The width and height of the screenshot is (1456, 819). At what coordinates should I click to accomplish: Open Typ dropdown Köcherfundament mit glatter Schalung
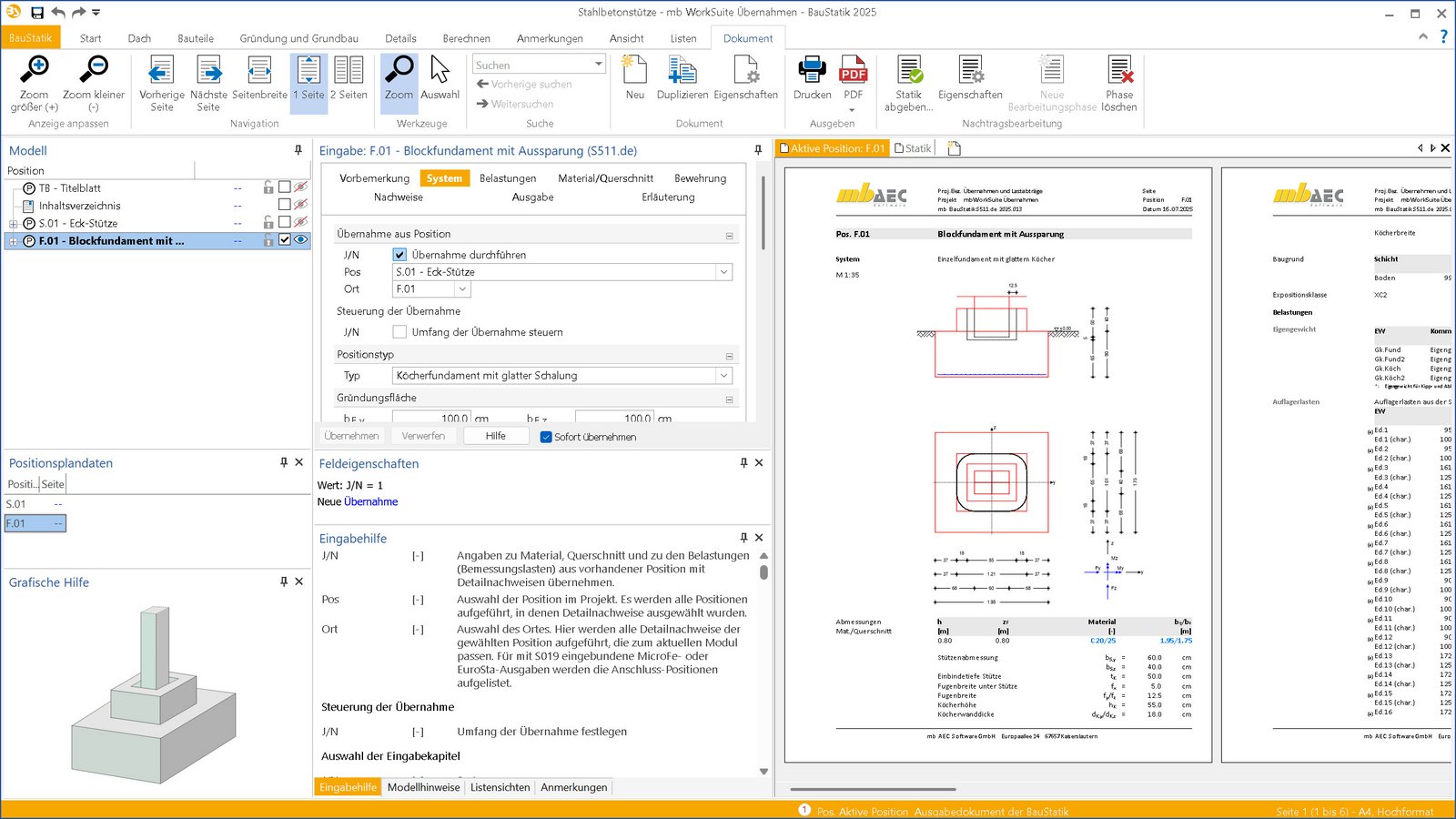coord(723,376)
